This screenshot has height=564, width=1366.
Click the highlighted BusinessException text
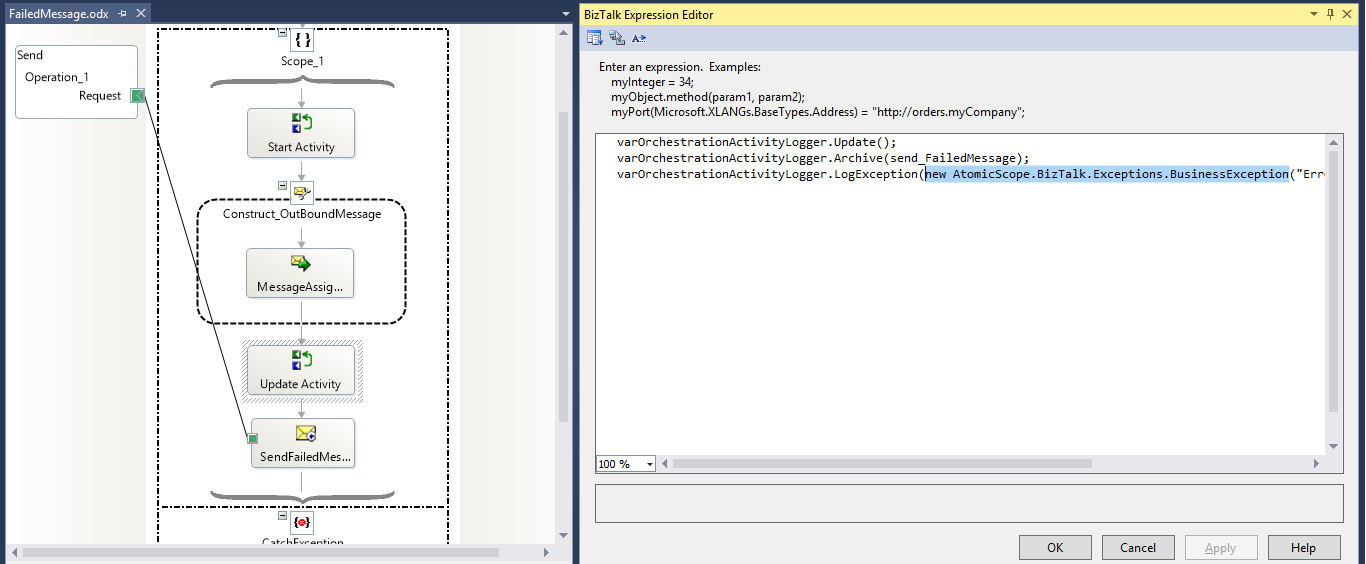[x=1106, y=174]
